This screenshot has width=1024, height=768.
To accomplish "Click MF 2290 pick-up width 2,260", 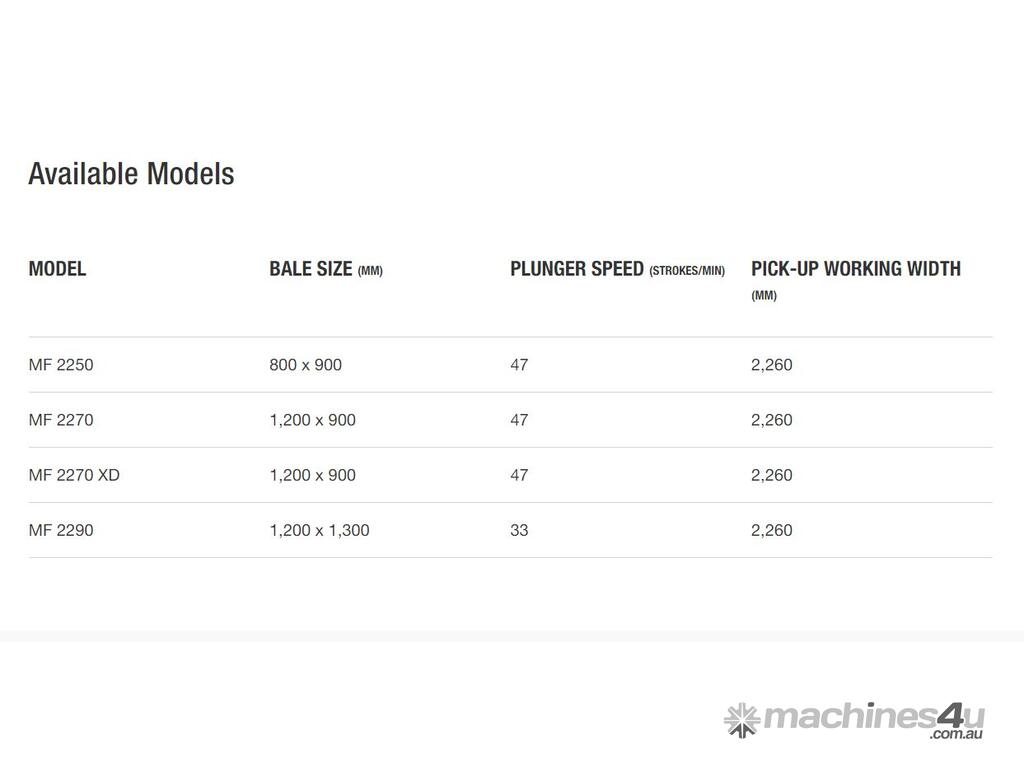I will click(771, 530).
